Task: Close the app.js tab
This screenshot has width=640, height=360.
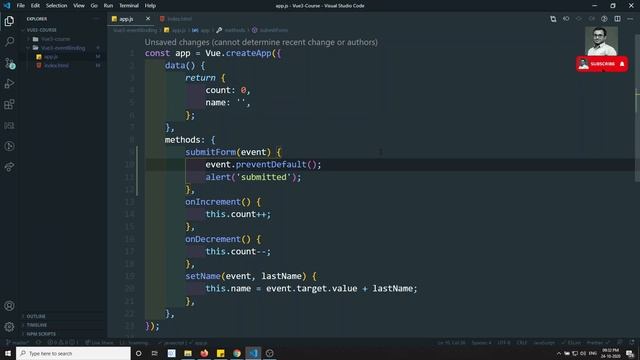Action: pos(148,19)
